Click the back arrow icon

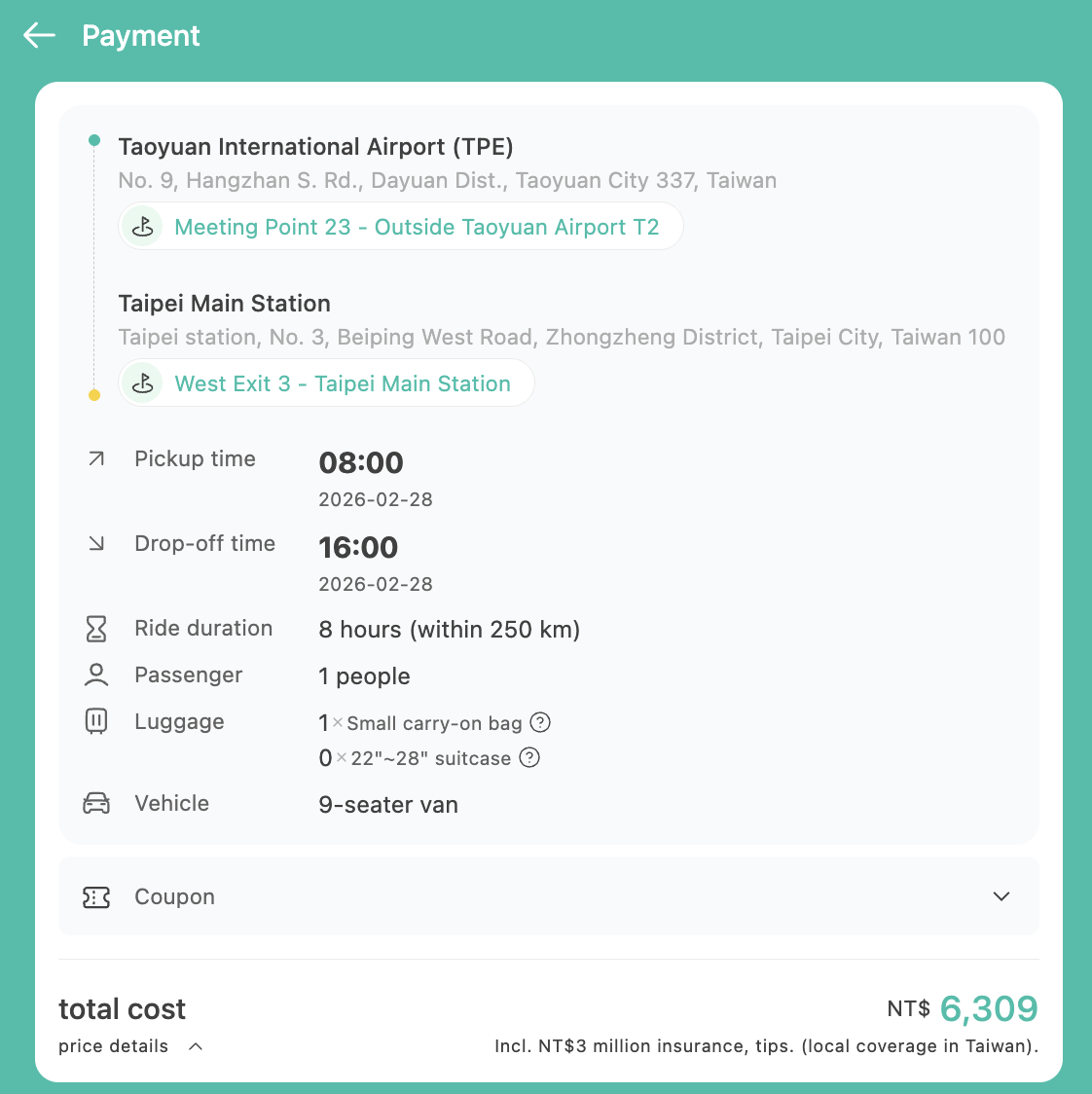click(40, 36)
